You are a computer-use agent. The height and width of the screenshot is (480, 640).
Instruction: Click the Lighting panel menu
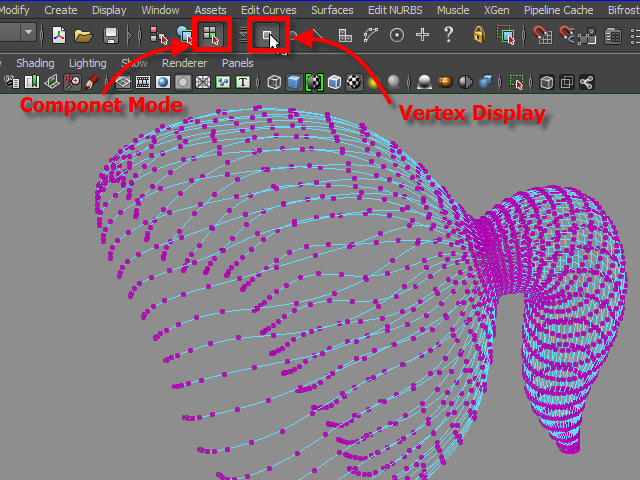tap(87, 63)
